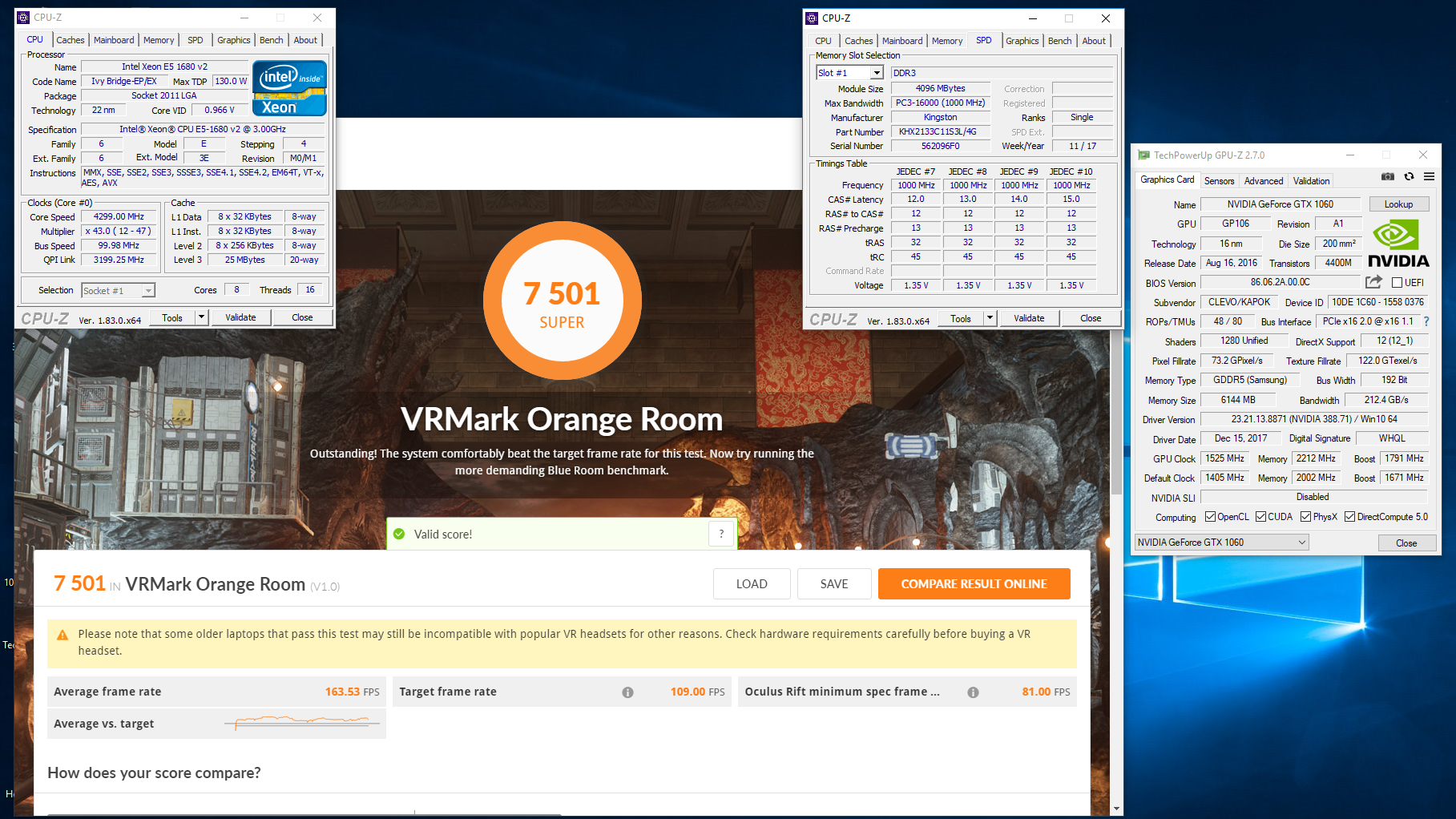
Task: Open the NVIDIA GeForce GTX 1060 GPU selector dropdown
Action: [1222, 543]
